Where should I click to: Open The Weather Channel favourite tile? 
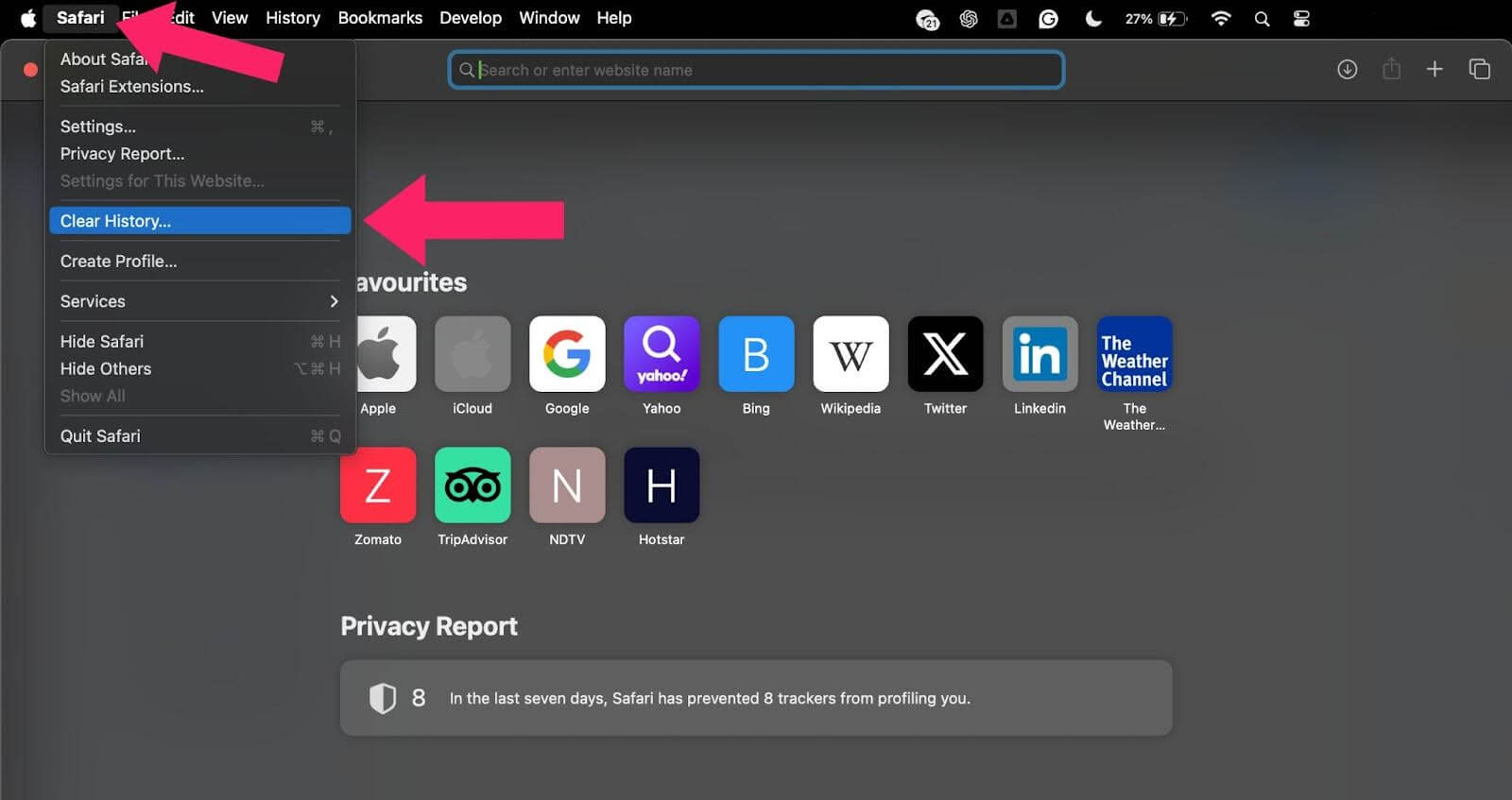pyautogui.click(x=1134, y=353)
